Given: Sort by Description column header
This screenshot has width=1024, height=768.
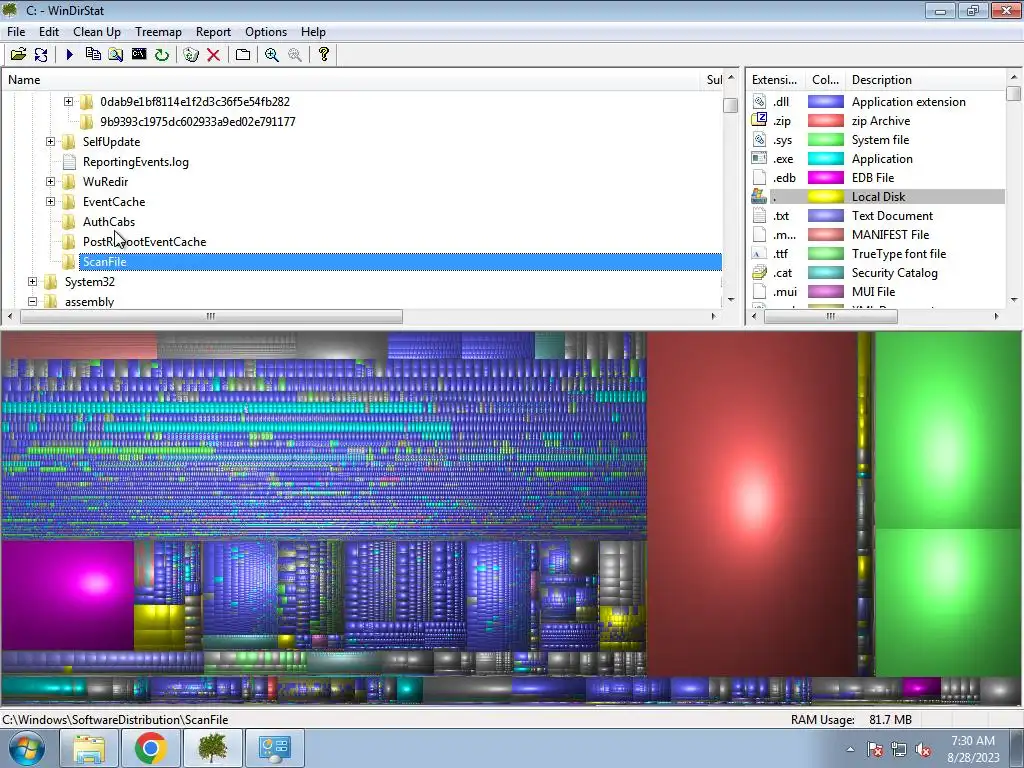Looking at the screenshot, I should [926, 80].
